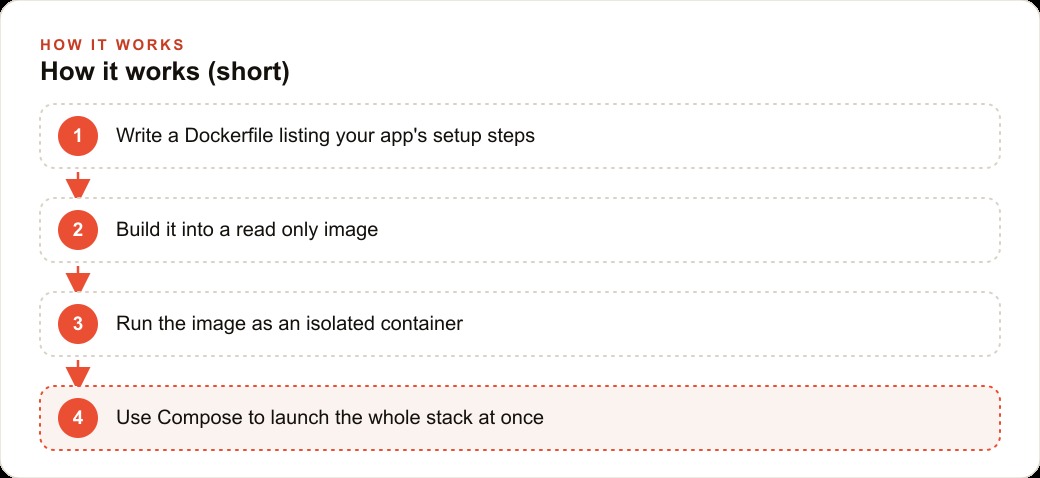Select the 'Run the image as an isolated container' text
The height and width of the screenshot is (478, 1040).
(x=289, y=324)
